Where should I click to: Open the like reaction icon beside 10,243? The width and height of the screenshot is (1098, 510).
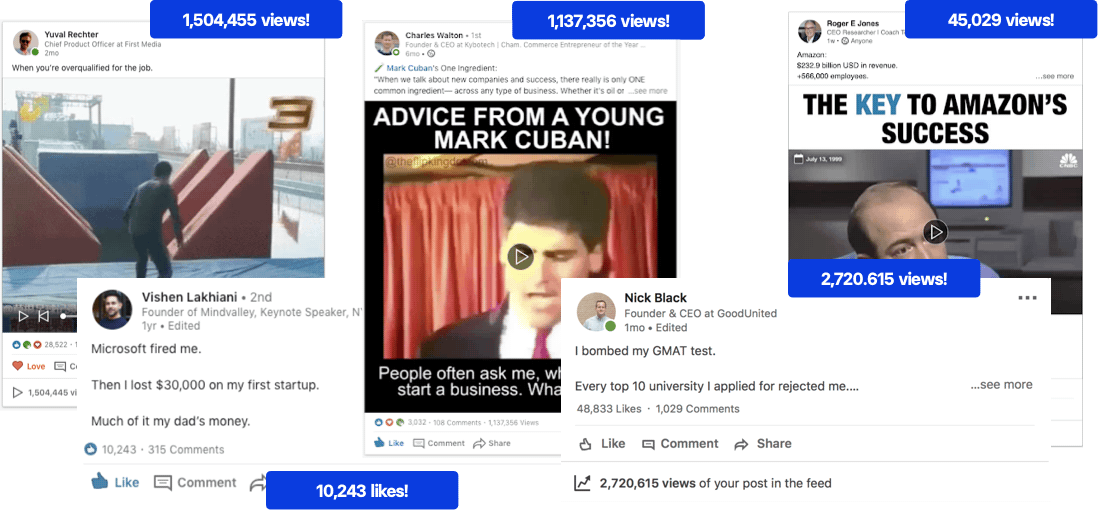coord(90,449)
